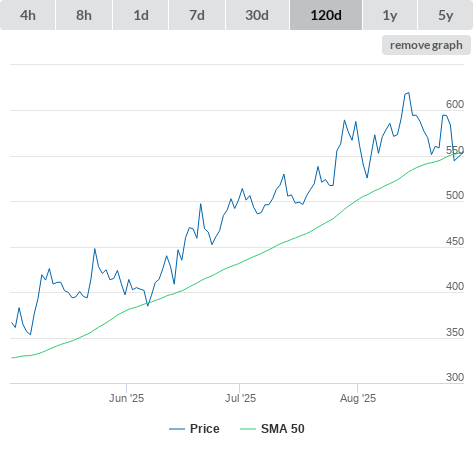This screenshot has height=455, width=474.
Task: Click the 600 y-axis label
Action: point(455,104)
